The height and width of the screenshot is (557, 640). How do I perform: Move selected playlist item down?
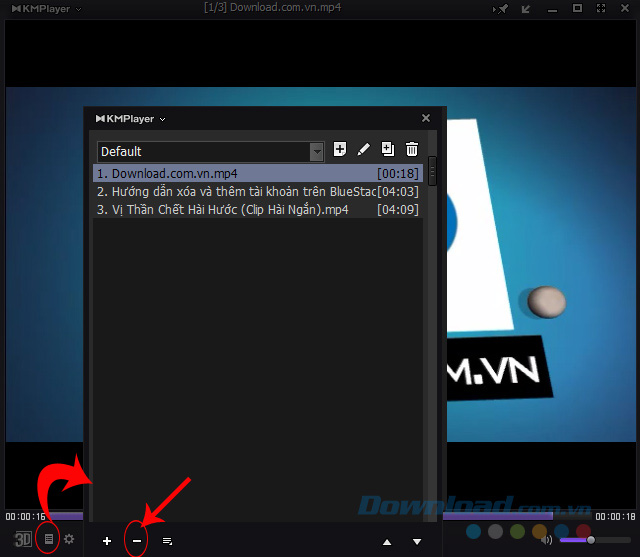pos(417,542)
